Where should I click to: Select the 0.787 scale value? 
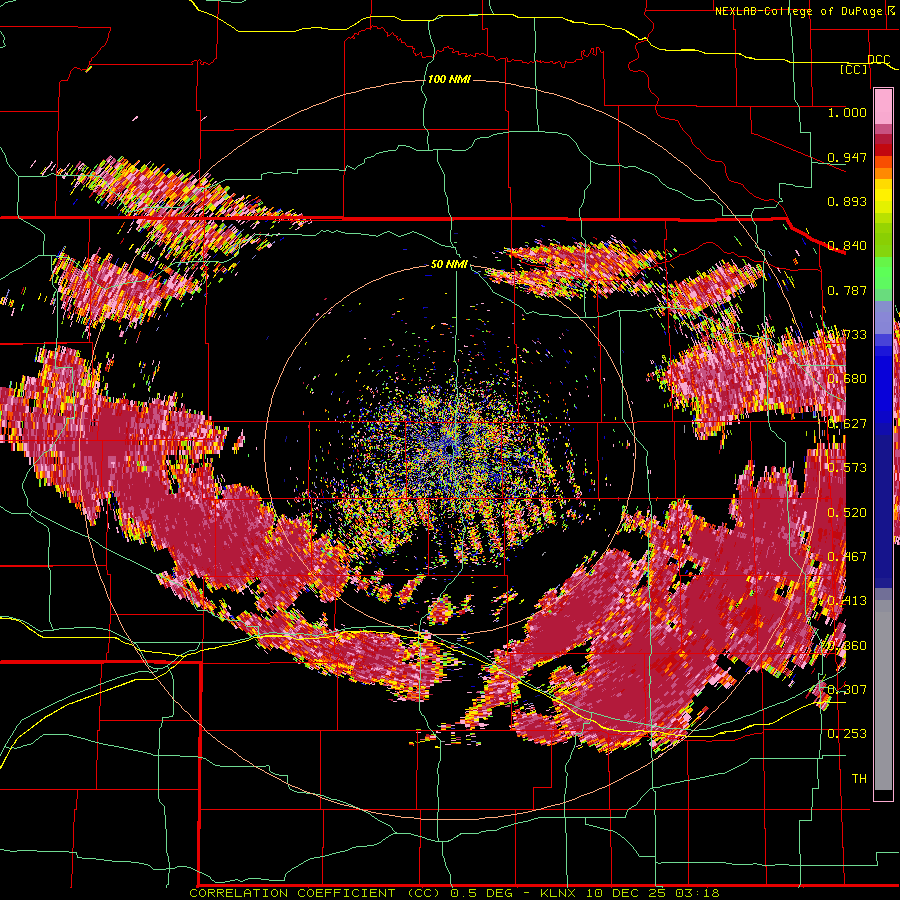847,290
